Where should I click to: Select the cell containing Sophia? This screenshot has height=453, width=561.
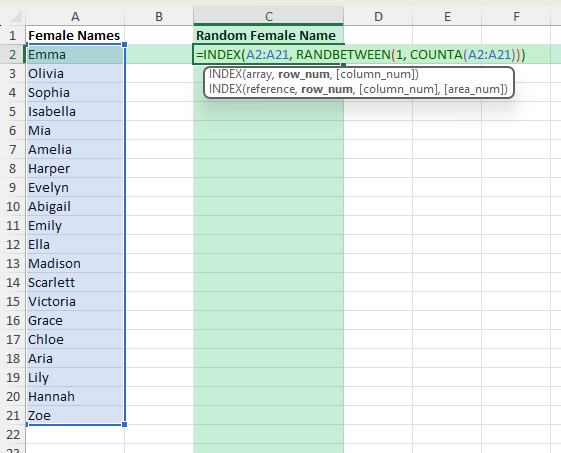(x=75, y=92)
